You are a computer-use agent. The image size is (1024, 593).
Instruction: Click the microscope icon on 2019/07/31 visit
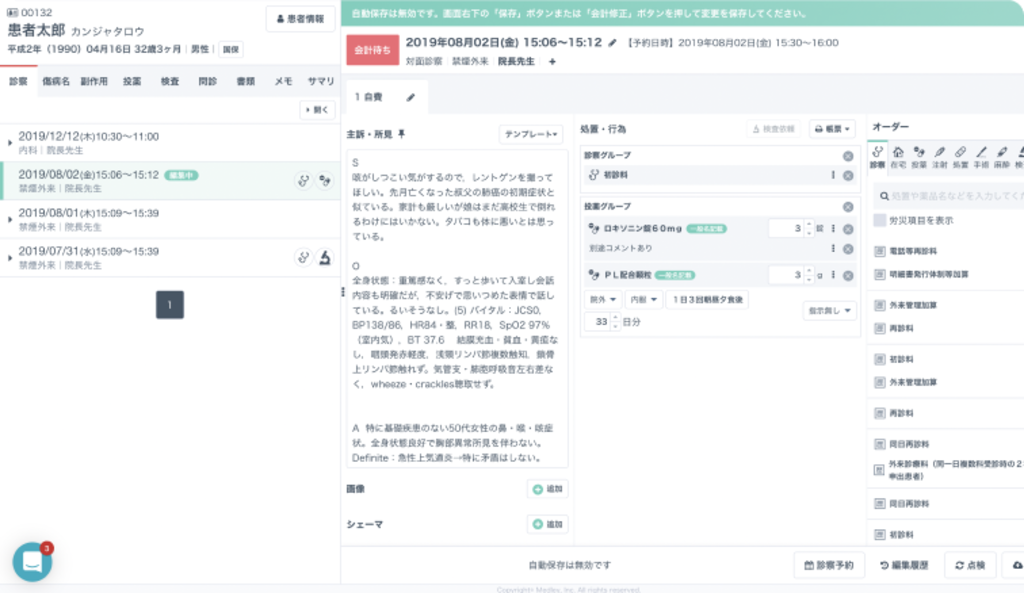(325, 258)
